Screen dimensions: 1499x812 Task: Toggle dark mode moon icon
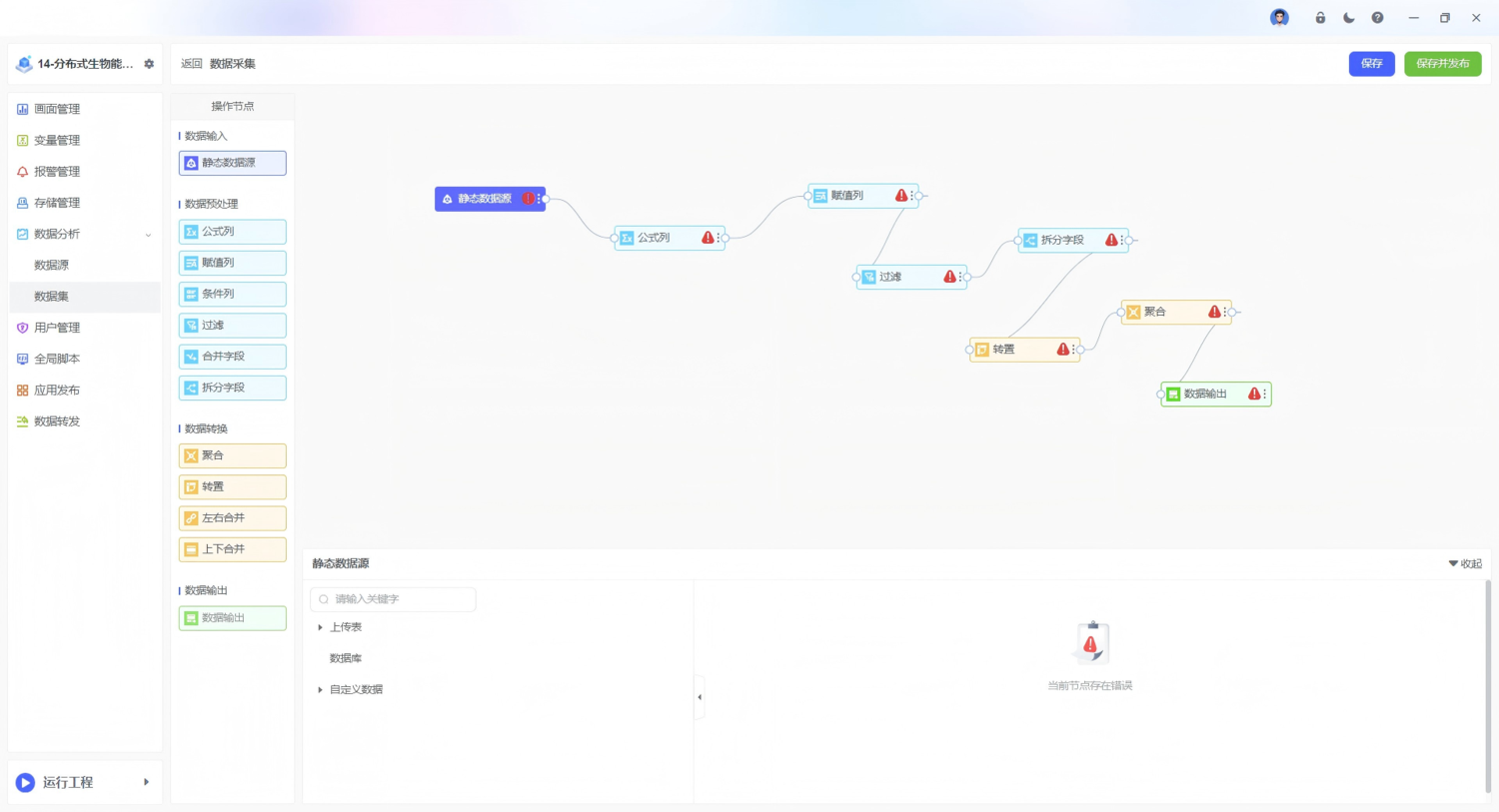tap(1349, 18)
